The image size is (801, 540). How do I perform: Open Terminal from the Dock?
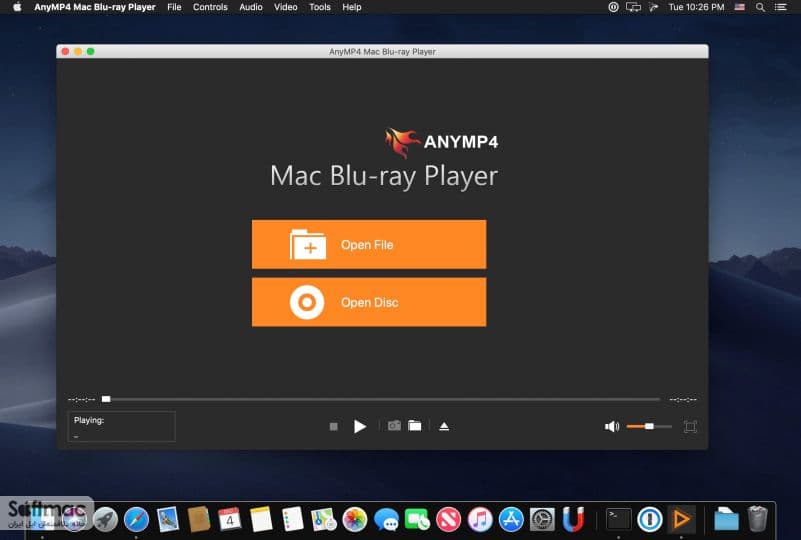pyautogui.click(x=619, y=520)
